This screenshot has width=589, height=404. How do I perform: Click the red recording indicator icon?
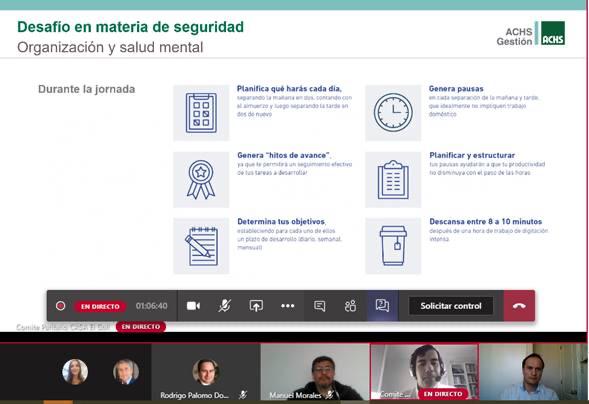(x=60, y=306)
